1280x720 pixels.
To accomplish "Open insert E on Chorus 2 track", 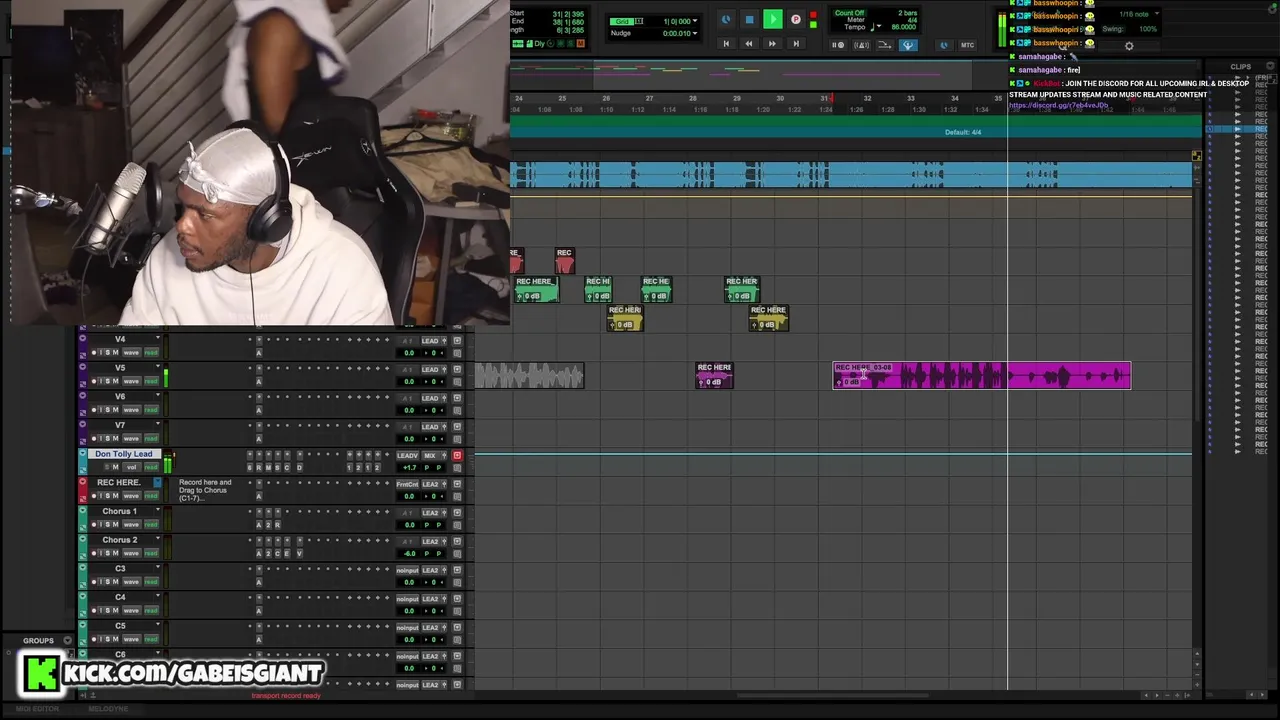I will click(x=288, y=553).
